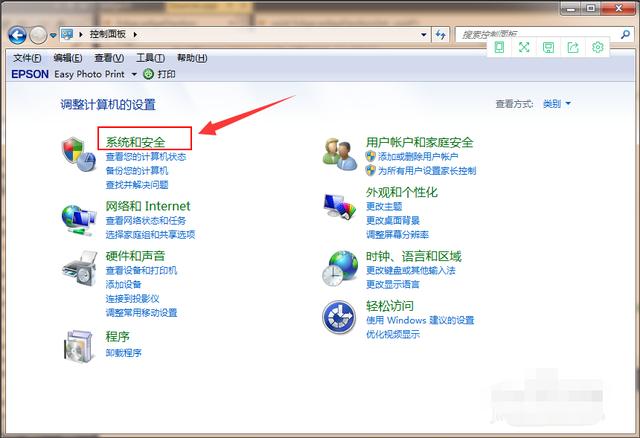Click the refresh button beside address bar
Image resolution: width=640 pixels, height=438 pixels.
pos(440,35)
